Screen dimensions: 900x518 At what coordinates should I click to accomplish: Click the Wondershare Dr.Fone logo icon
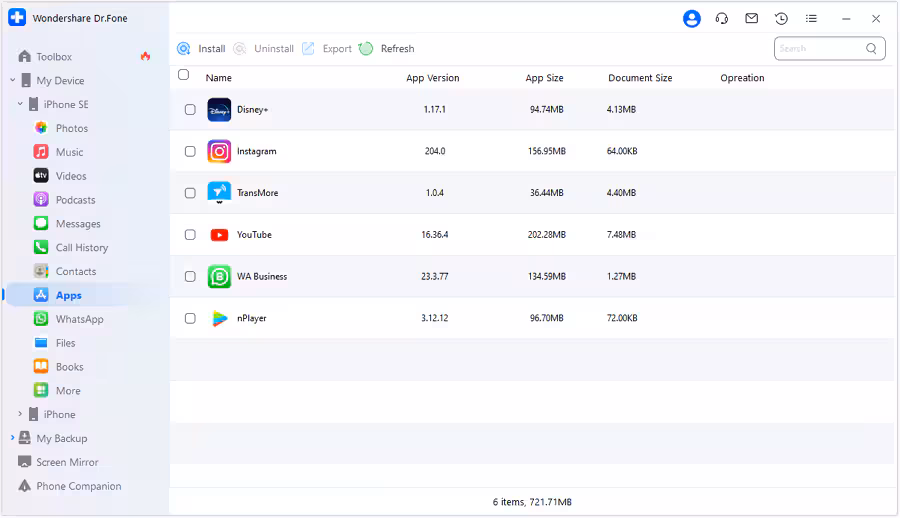pos(17,18)
